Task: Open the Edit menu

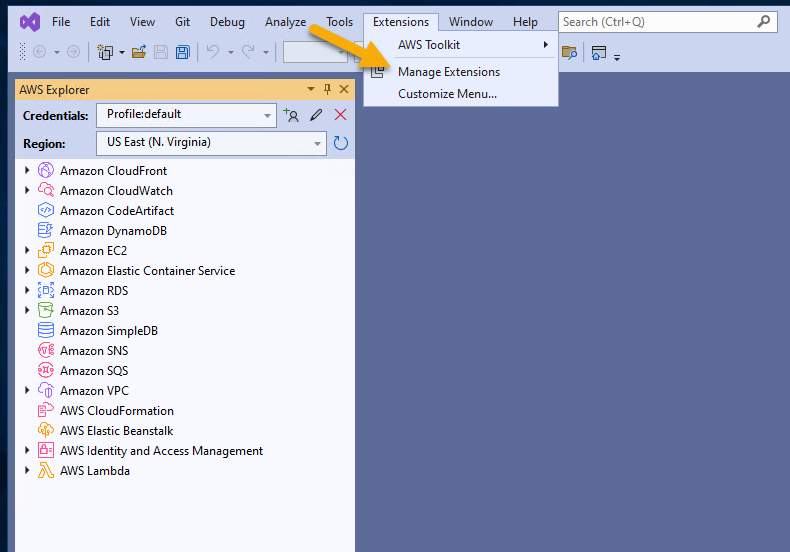Action: click(x=100, y=22)
